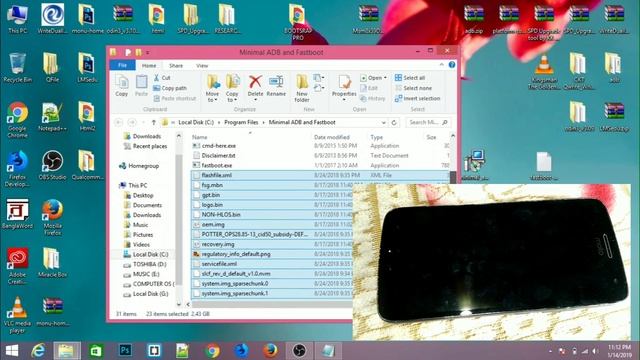Screen dimensions: 640x360
Task: Switch to the View ribbon tab
Action: (202, 65)
